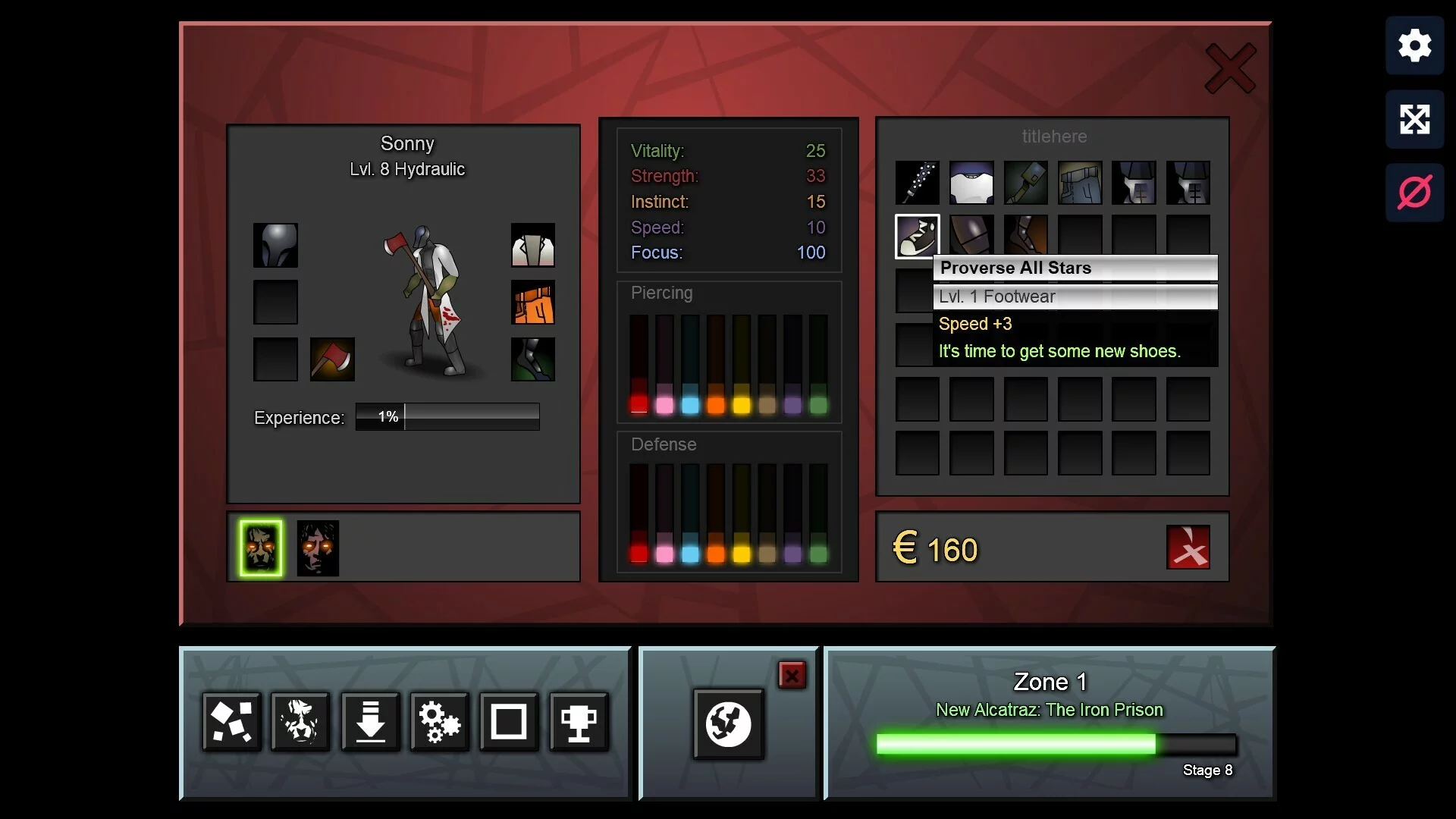Select the equipped red axe weapon slot
Screen dimensions: 1456x819
(x=332, y=359)
